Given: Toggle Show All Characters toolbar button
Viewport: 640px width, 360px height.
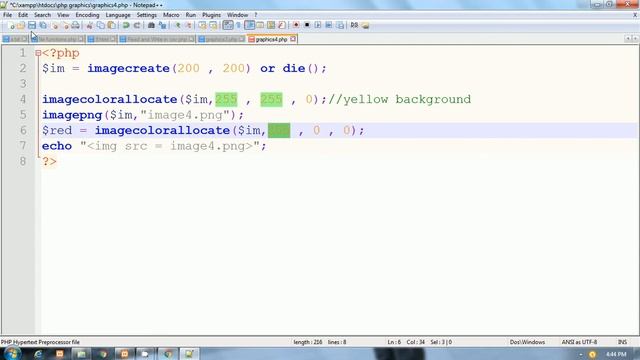Looking at the screenshot, I should pos(239,25).
